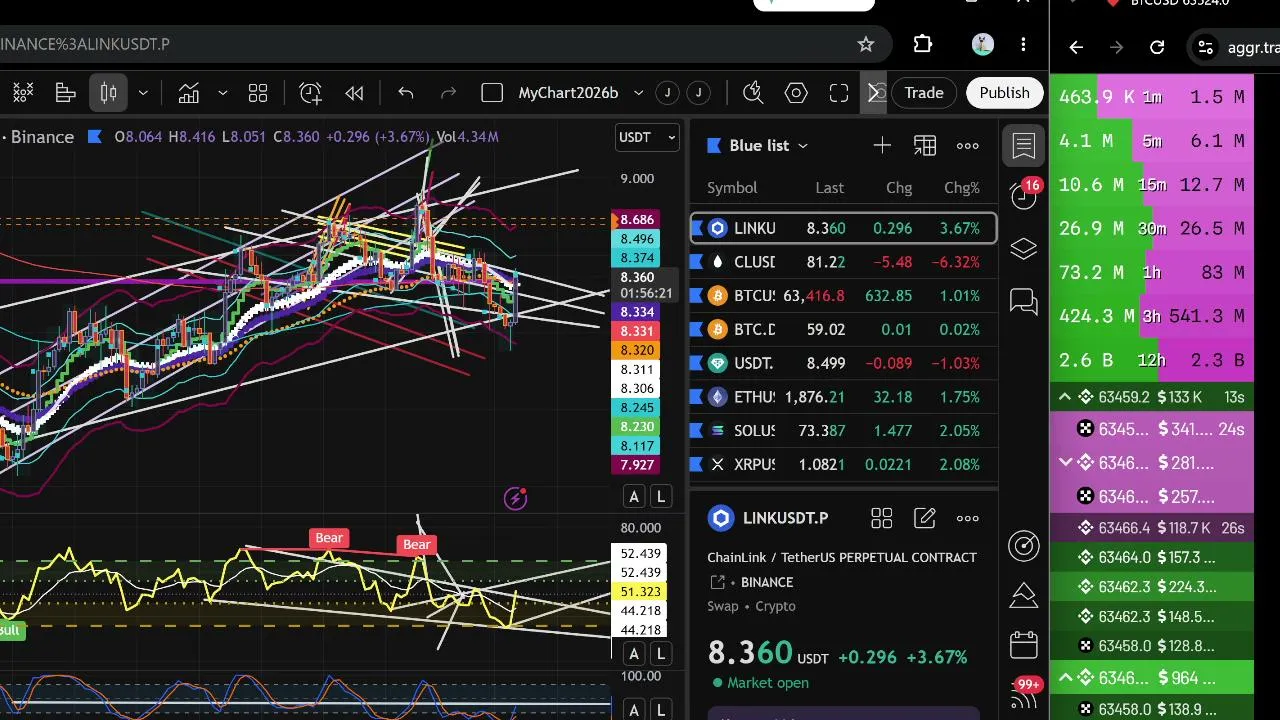
Task: Open the MyChart2026b layout name
Action: (568, 93)
